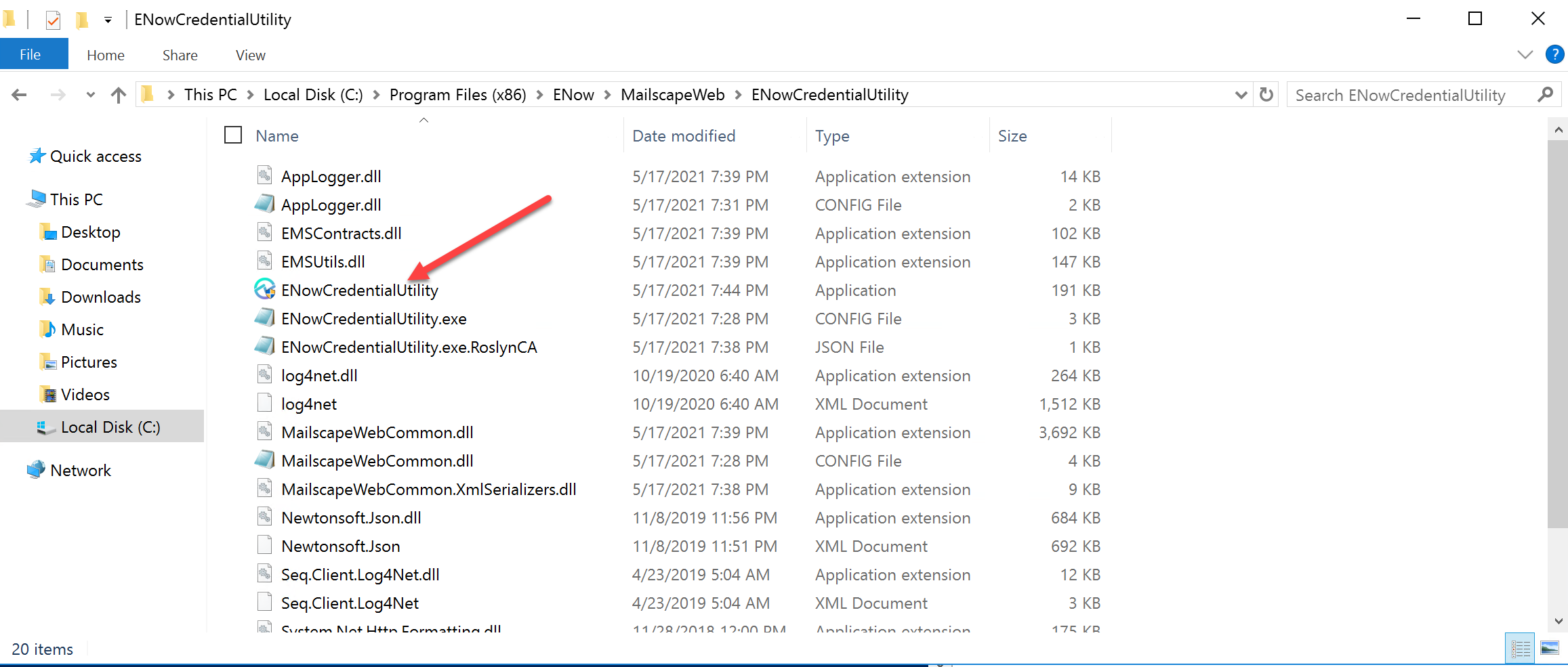The height and width of the screenshot is (667, 1568).
Task: Select EMSUtils.dll file icon
Action: point(264,261)
